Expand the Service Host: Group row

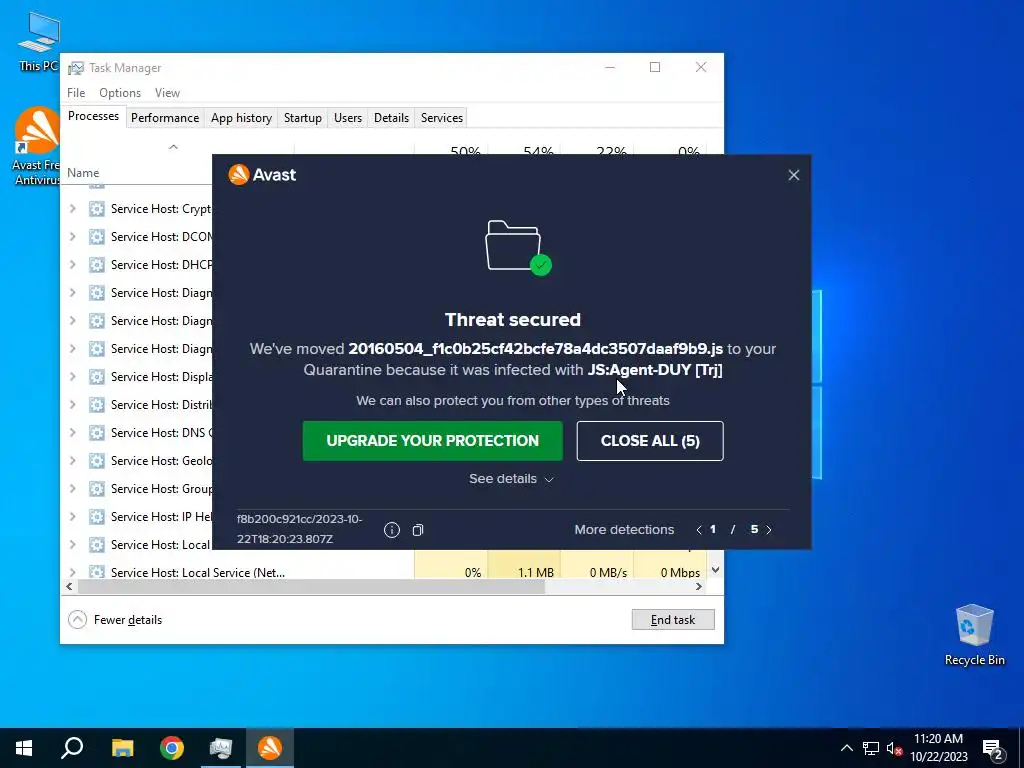point(72,488)
